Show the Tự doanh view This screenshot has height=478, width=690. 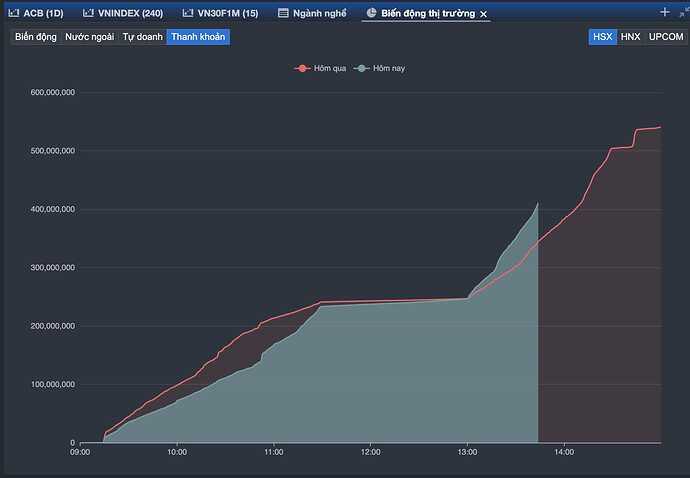click(142, 36)
